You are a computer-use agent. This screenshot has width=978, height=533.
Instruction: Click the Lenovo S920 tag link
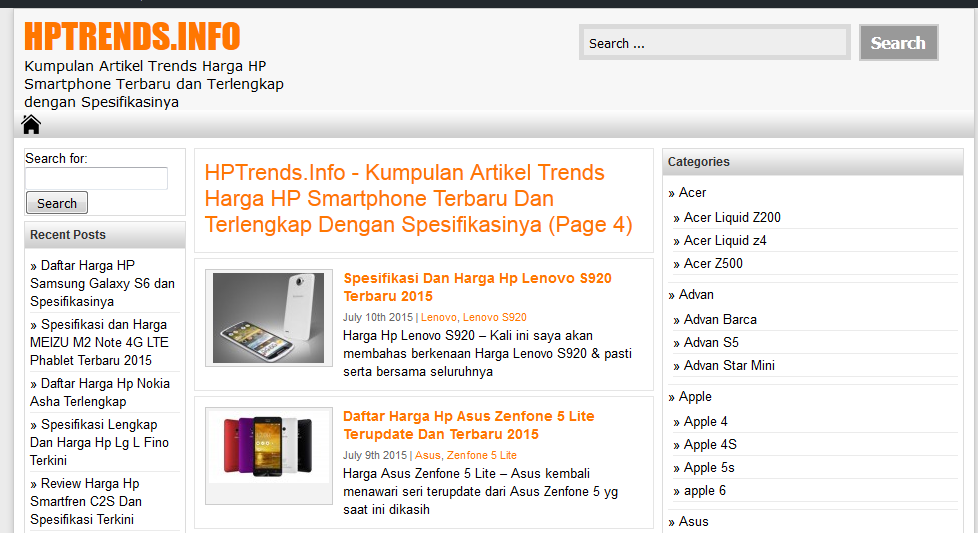495,317
